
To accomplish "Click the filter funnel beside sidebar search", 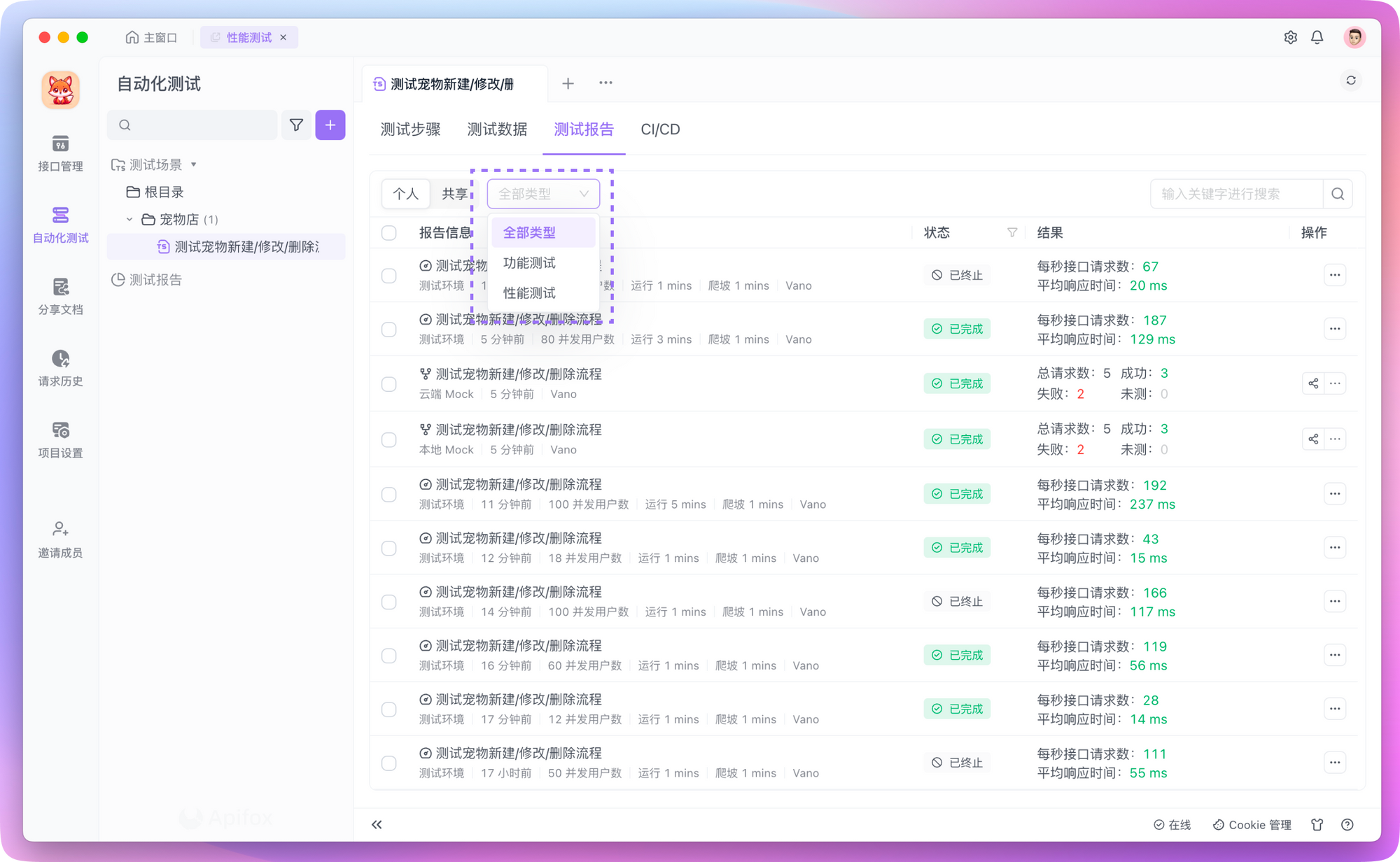I will pyautogui.click(x=296, y=125).
